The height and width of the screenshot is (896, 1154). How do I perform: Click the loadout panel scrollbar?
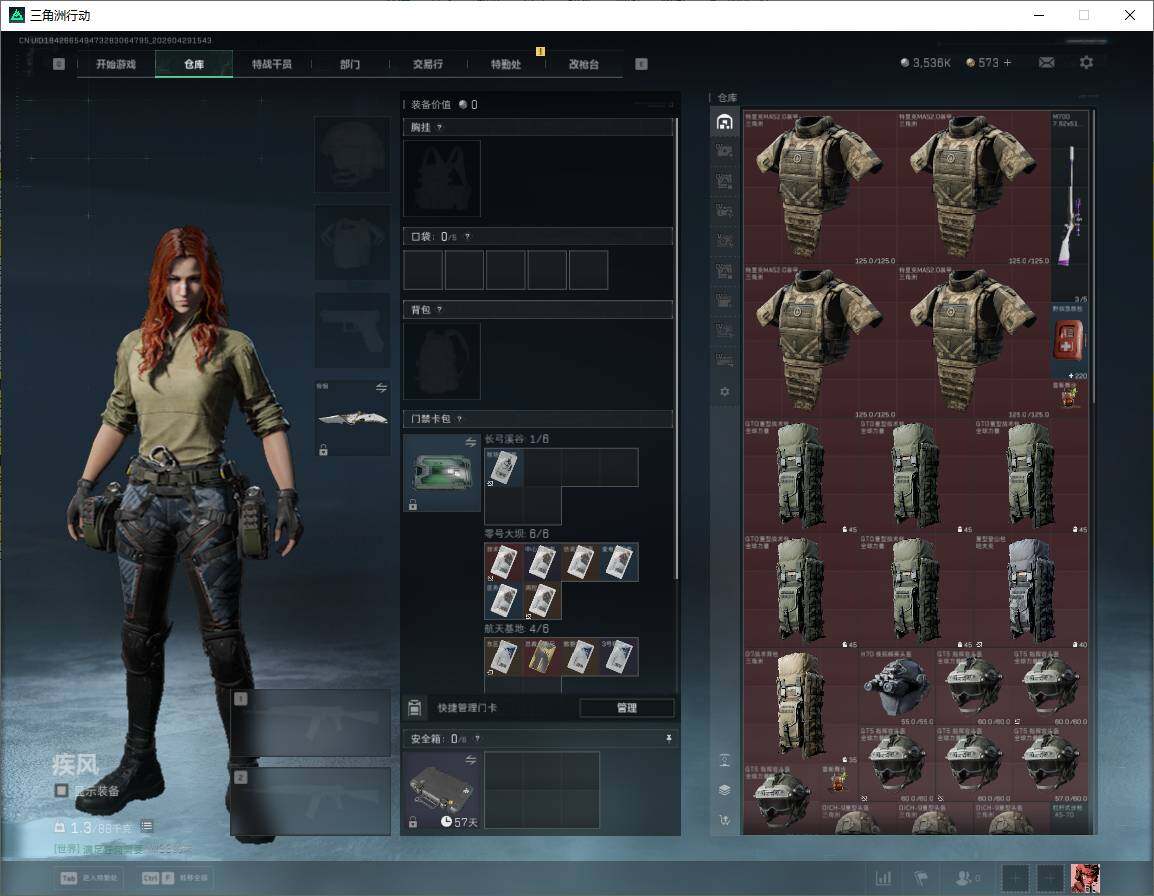tap(676, 346)
